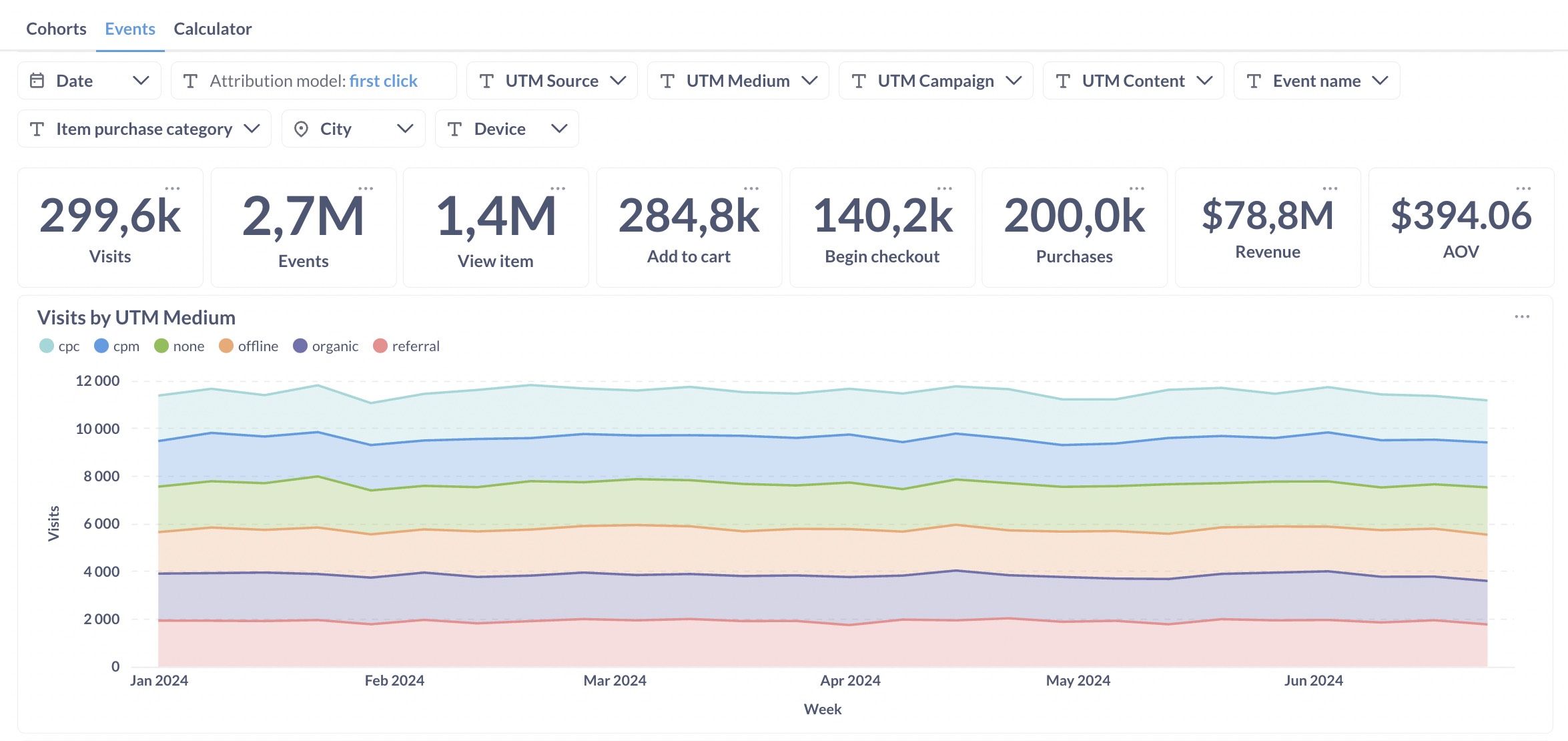Screen dimensions: 1568x741
Task: Click the filter icon on Item purchase category
Action: click(37, 128)
